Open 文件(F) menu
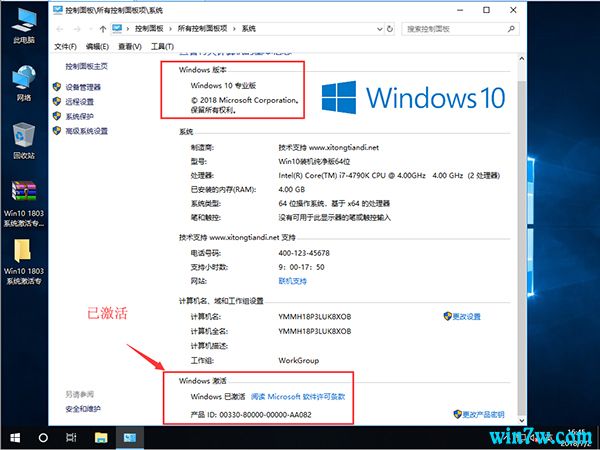This screenshot has height=450, width=600. pos(65,46)
